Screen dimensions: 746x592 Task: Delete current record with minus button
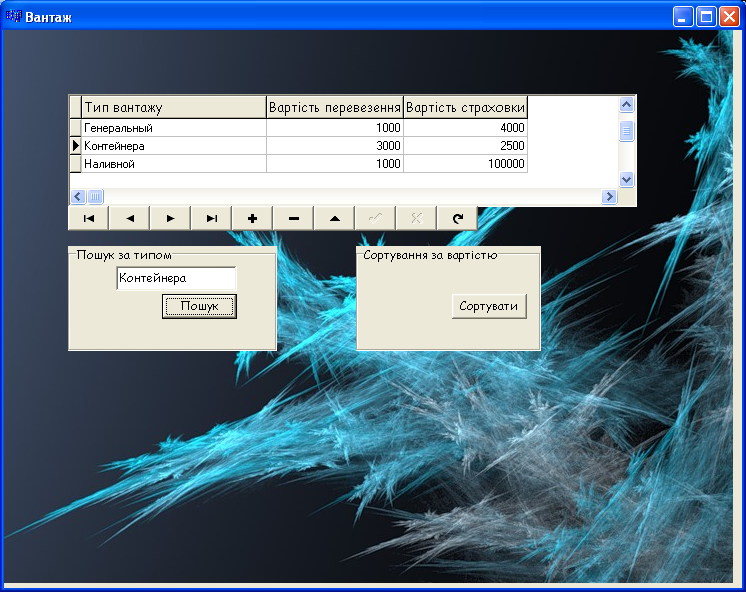click(x=294, y=218)
